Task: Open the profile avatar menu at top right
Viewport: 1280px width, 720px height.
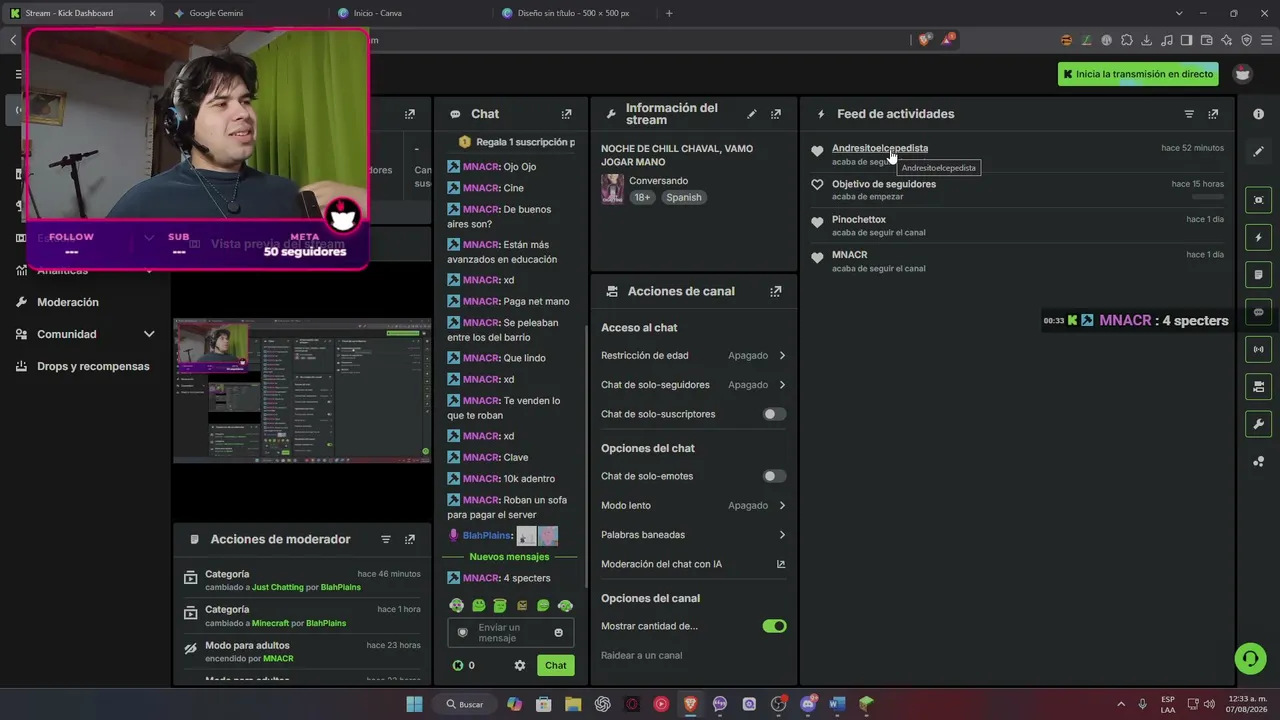Action: (1242, 74)
